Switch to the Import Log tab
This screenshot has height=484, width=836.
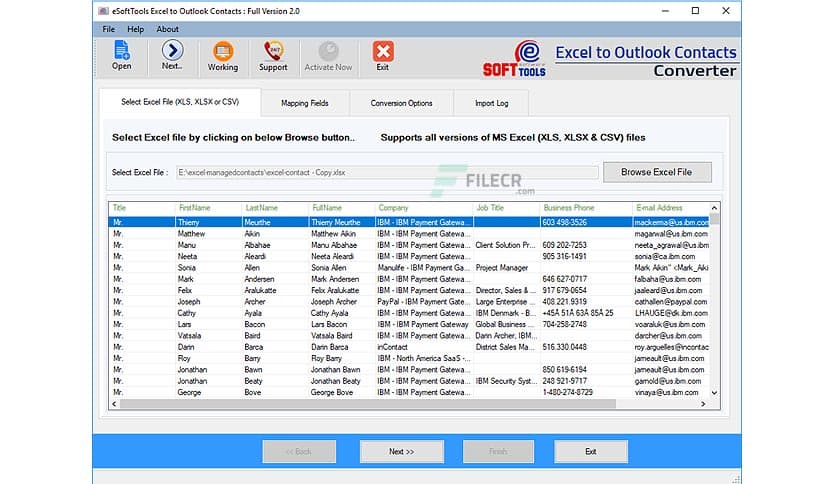(492, 103)
